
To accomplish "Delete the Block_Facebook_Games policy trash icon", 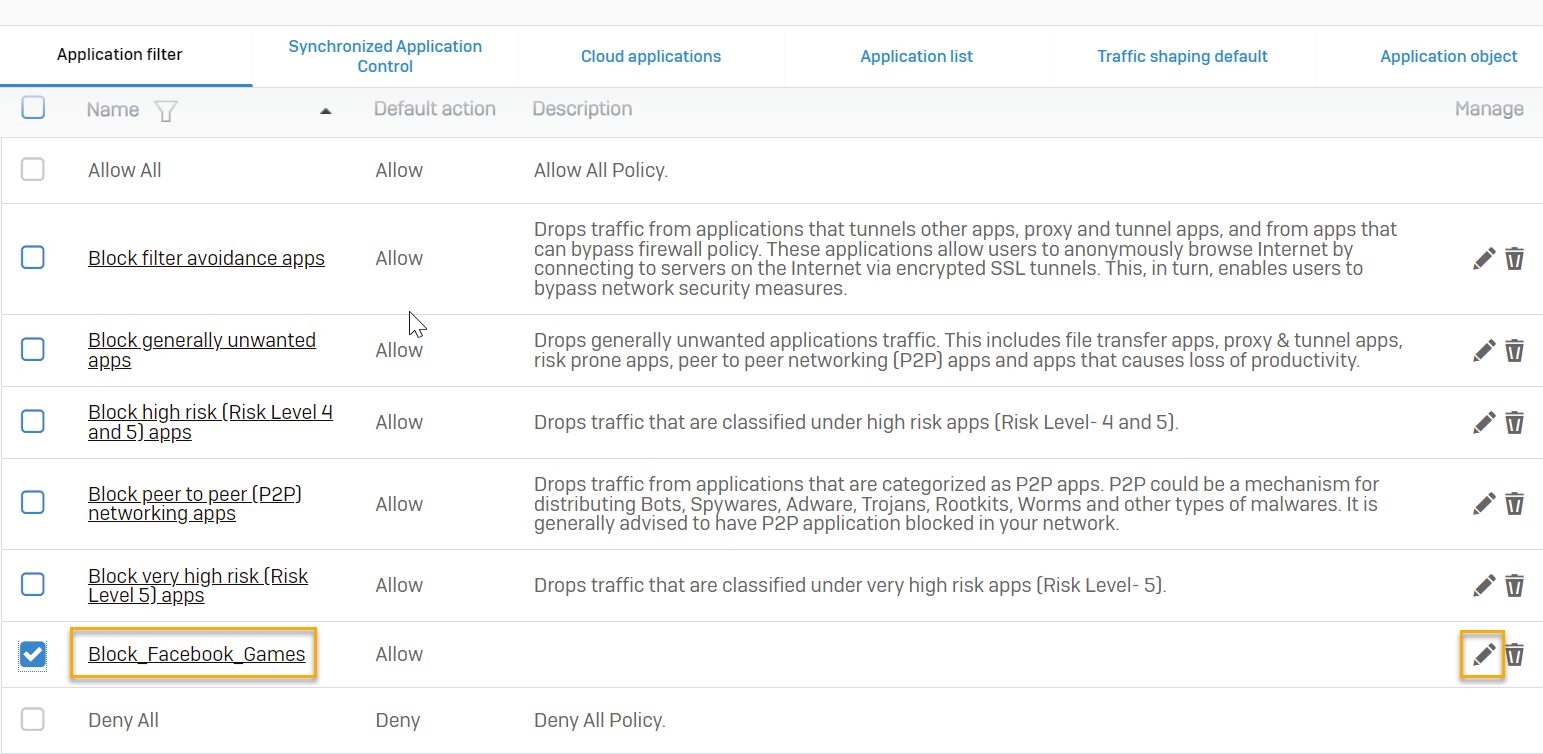I will 1515,654.
